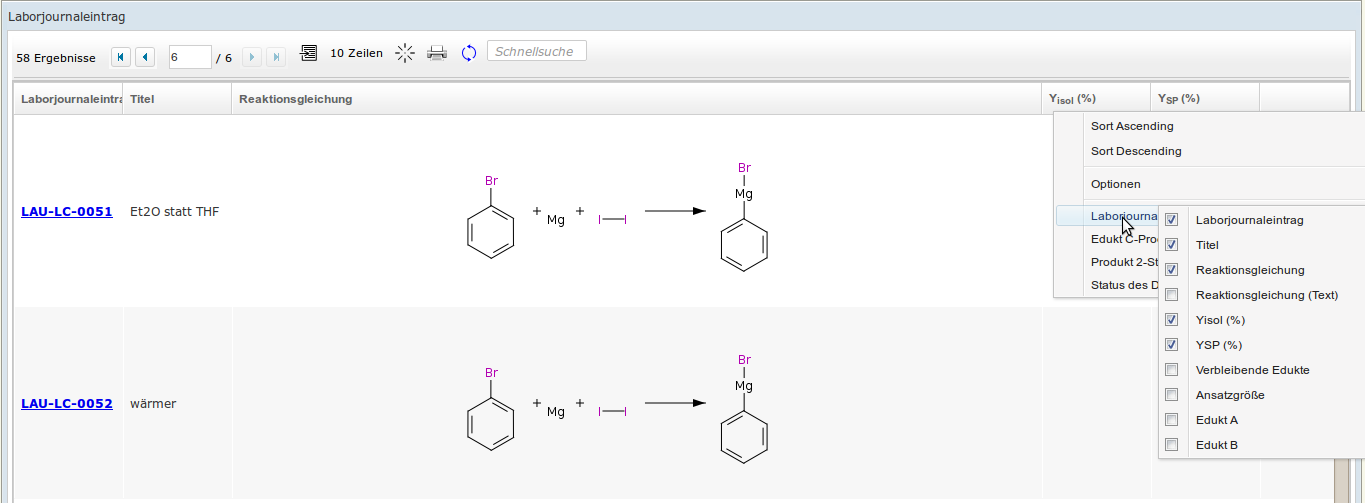Image resolution: width=1365 pixels, height=503 pixels.
Task: Go to the previous results page
Action: click(x=145, y=57)
